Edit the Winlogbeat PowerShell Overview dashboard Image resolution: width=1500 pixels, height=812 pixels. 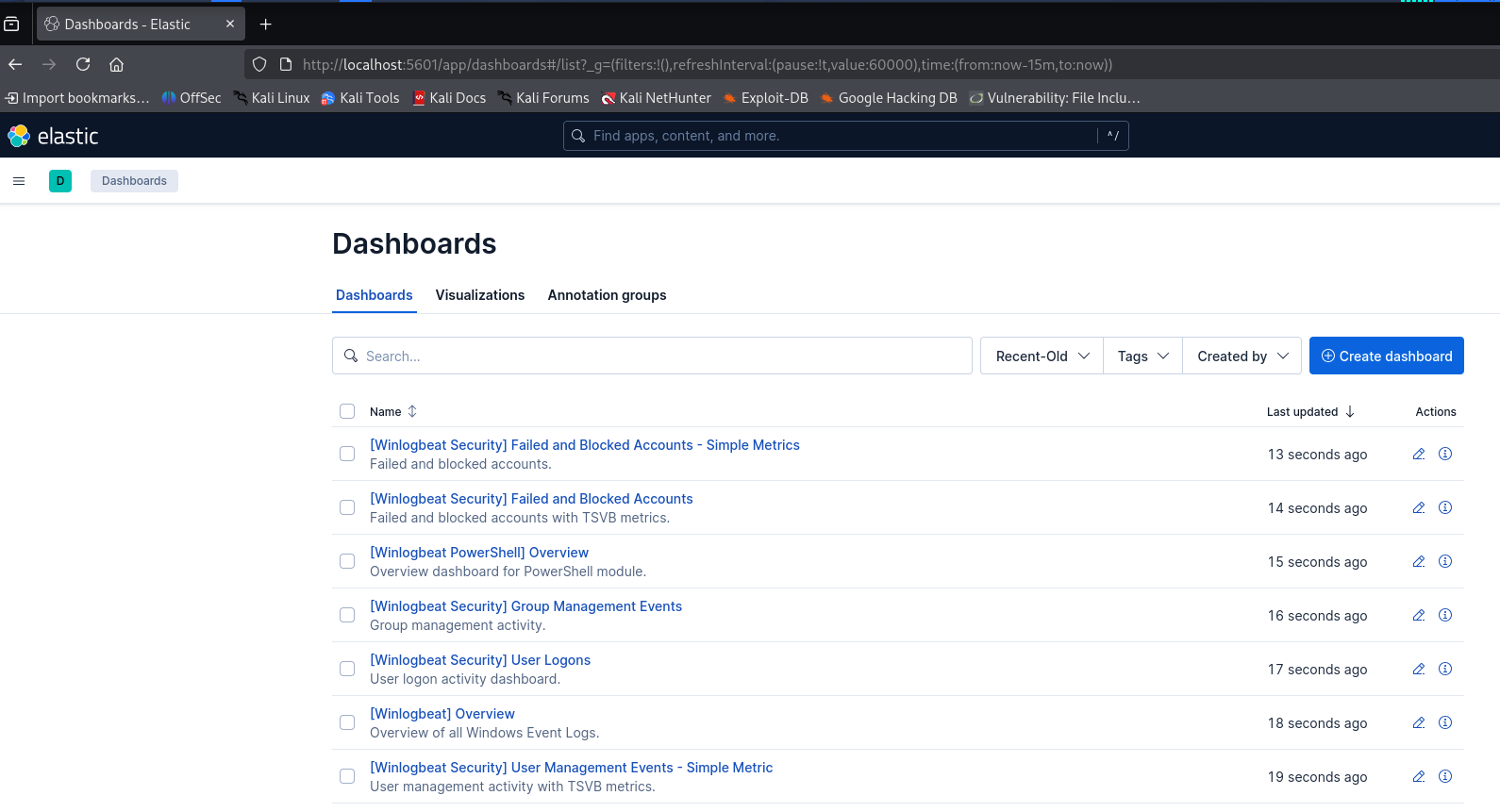pos(1418,561)
